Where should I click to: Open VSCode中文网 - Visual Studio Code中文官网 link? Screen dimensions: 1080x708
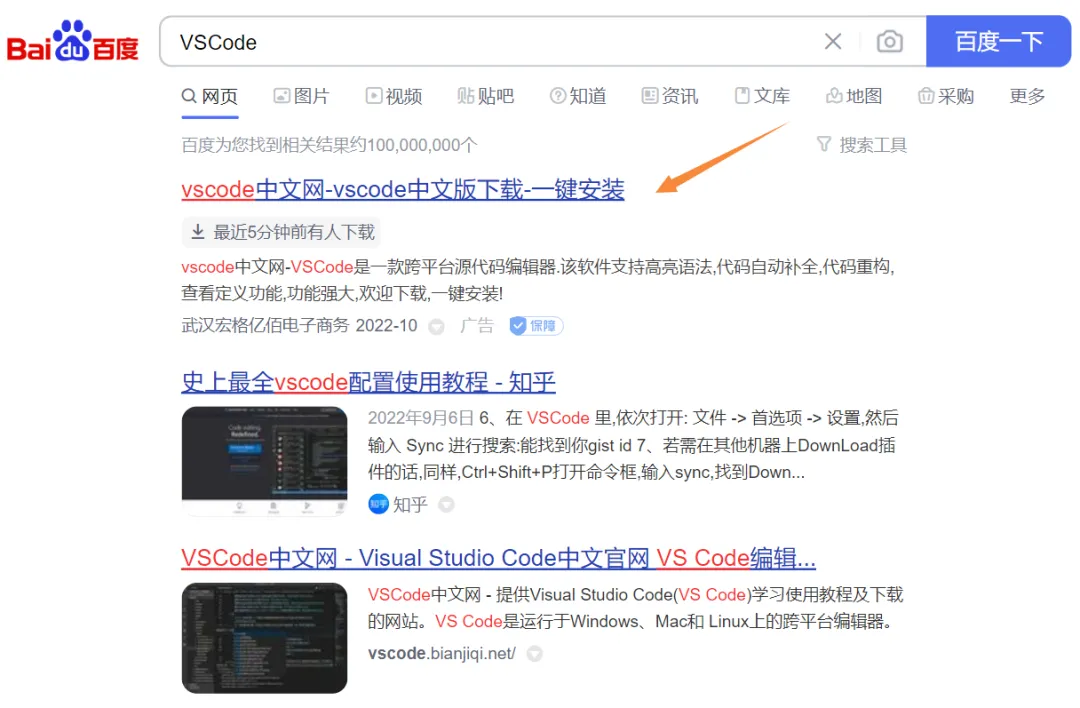coord(499,558)
